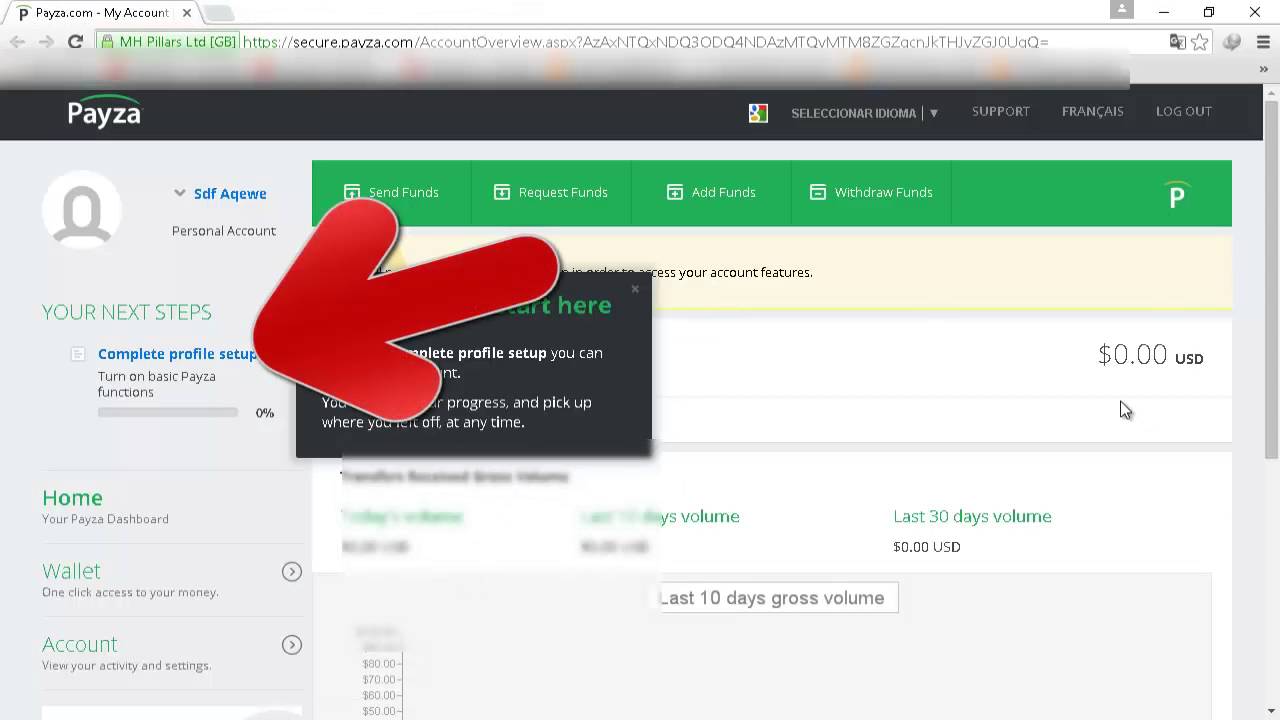Click the Request Funds icon
The height and width of the screenshot is (720, 1280).
[502, 192]
